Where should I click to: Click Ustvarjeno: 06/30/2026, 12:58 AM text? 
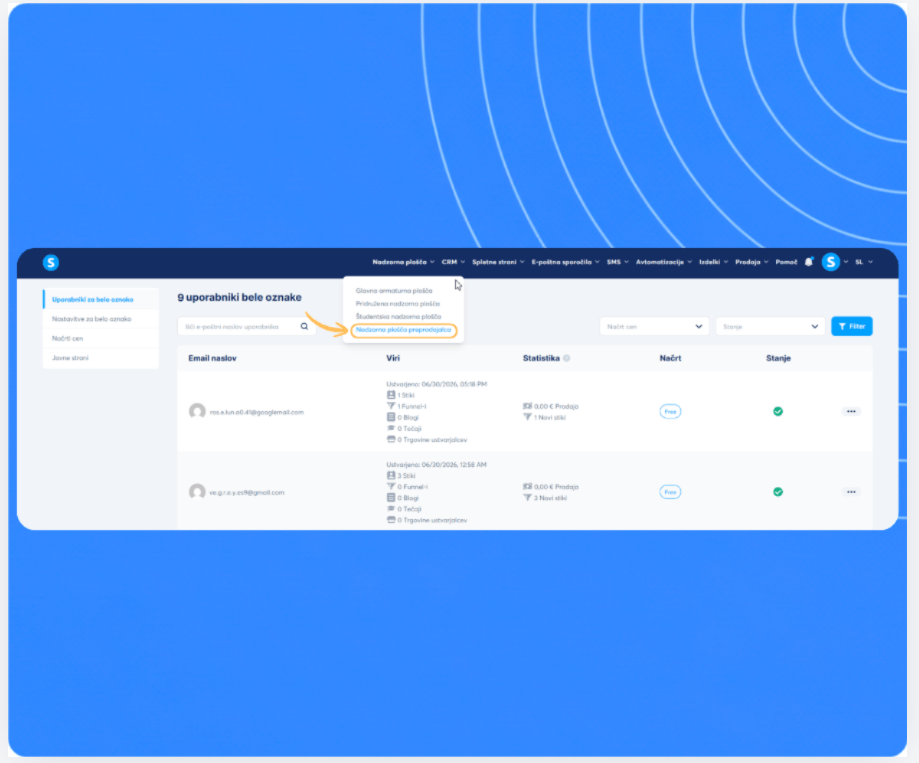436,464
